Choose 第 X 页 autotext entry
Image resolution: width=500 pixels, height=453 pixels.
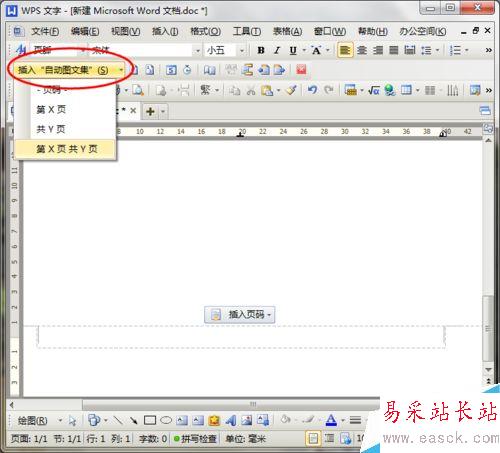coord(65,109)
